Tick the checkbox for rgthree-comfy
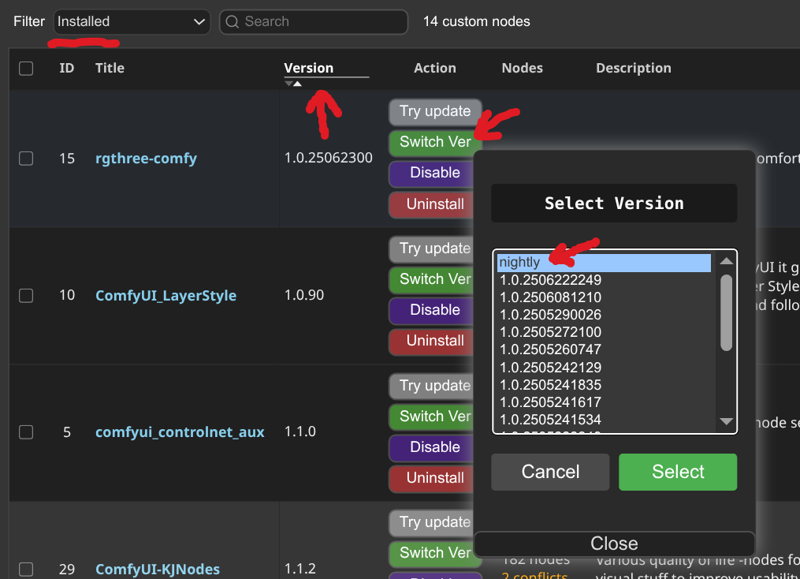The width and height of the screenshot is (800, 579). 26,159
